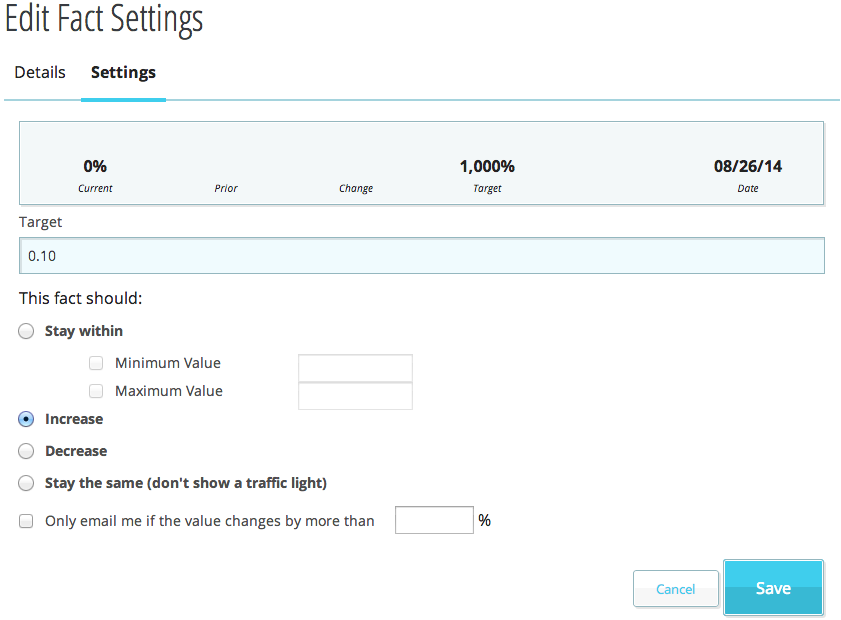This screenshot has width=841, height=620.
Task: Focus the Maximum Value text box
Action: [355, 396]
